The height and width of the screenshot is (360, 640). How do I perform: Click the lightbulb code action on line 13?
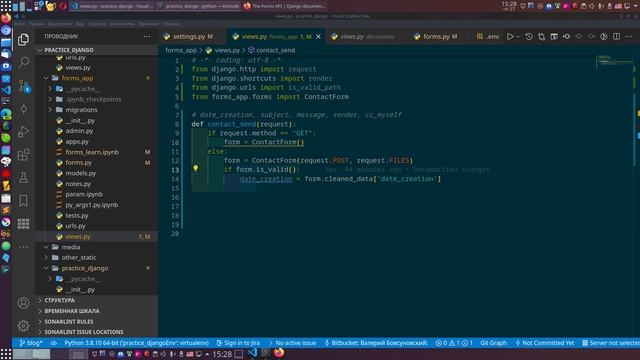tap(196, 168)
